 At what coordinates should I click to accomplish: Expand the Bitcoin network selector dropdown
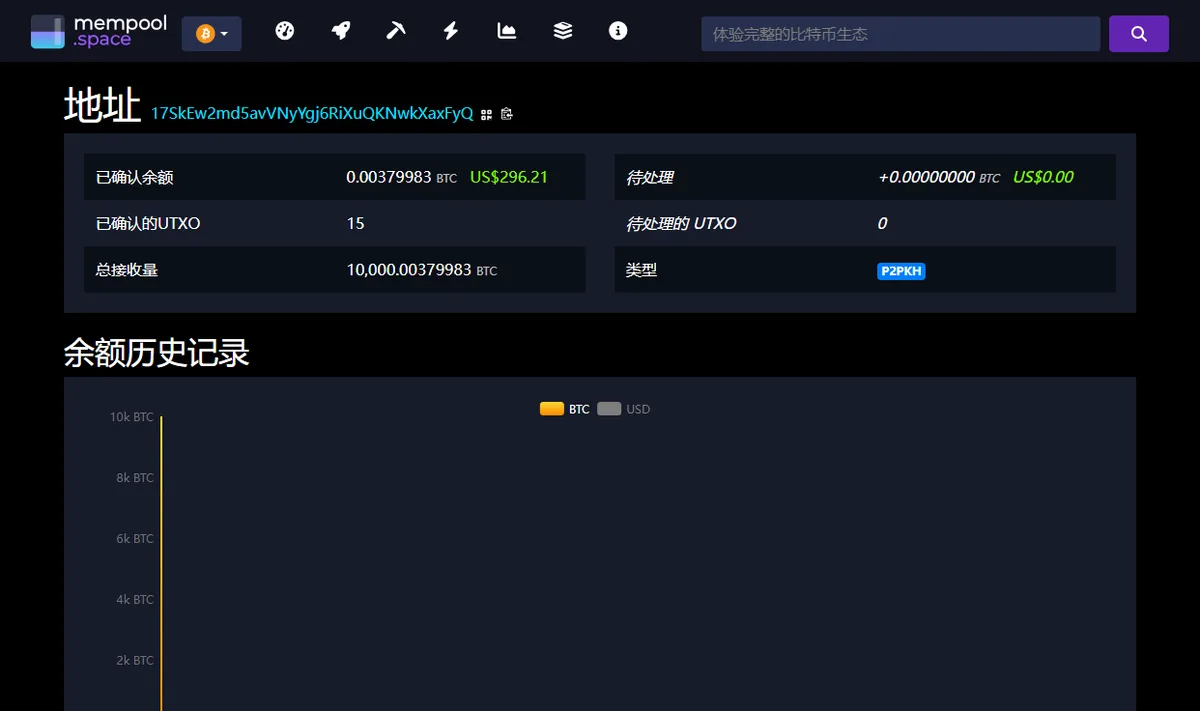(x=211, y=34)
